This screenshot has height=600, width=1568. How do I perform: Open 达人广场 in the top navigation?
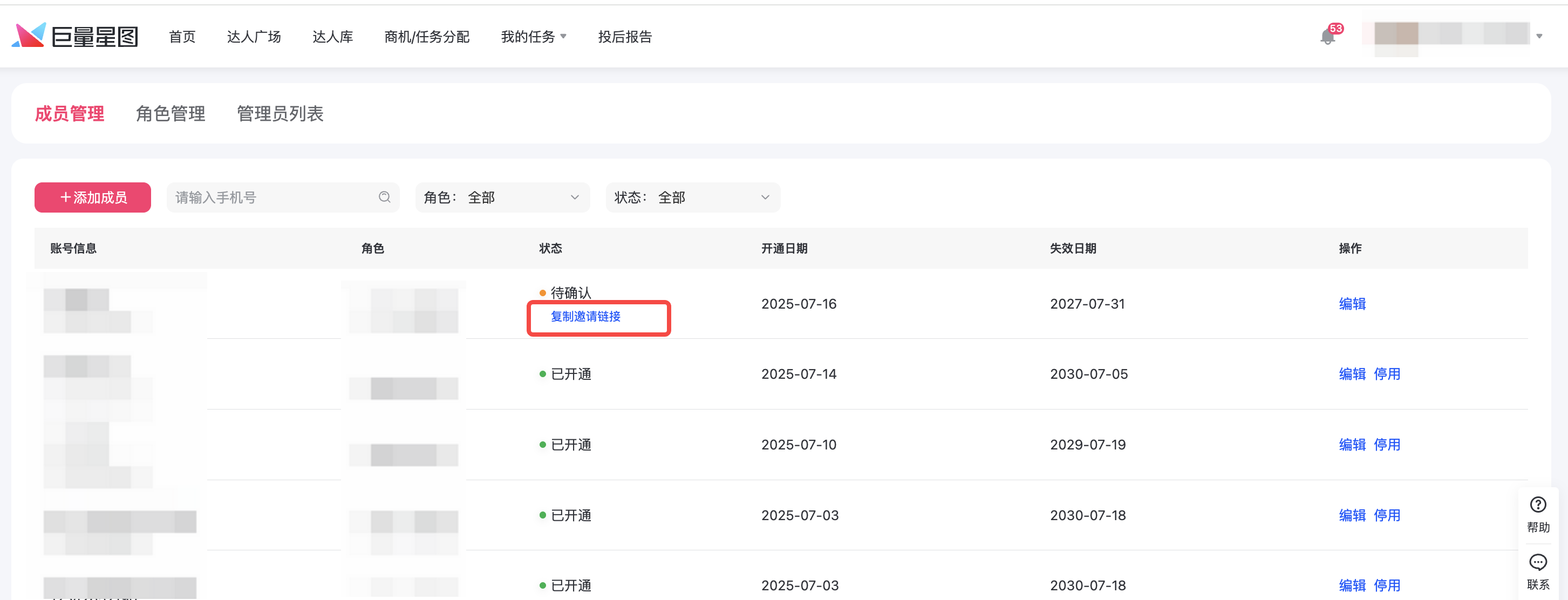(x=254, y=37)
